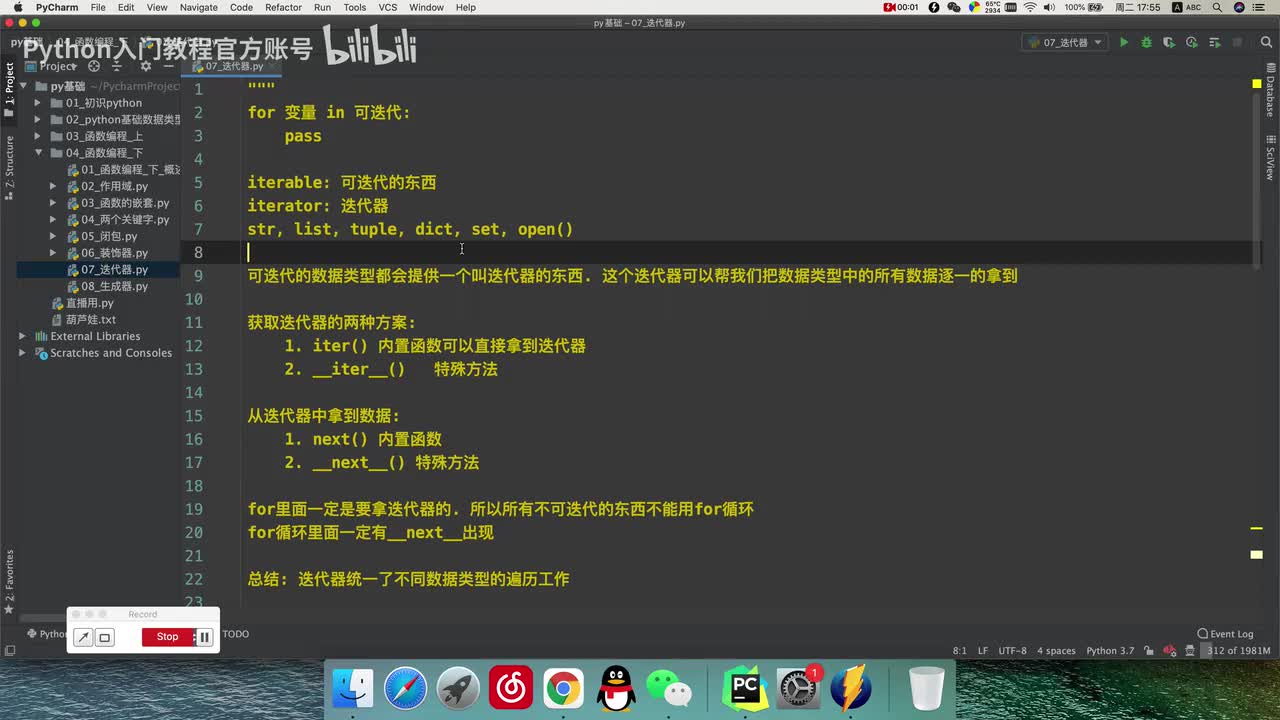Open the Project tool window side tab
This screenshot has height=720, width=1280.
pyautogui.click(x=9, y=90)
